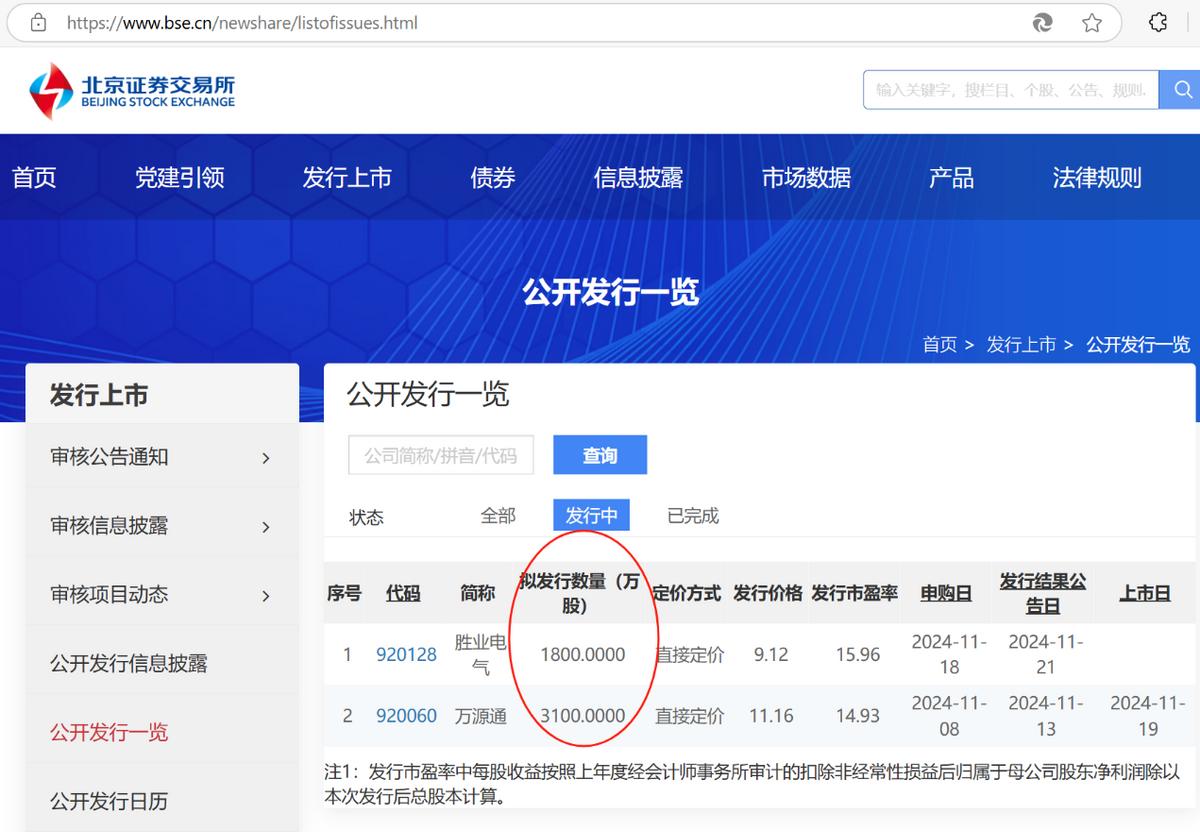Click the bookmark star in address bar
1200x832 pixels.
(x=1090, y=21)
